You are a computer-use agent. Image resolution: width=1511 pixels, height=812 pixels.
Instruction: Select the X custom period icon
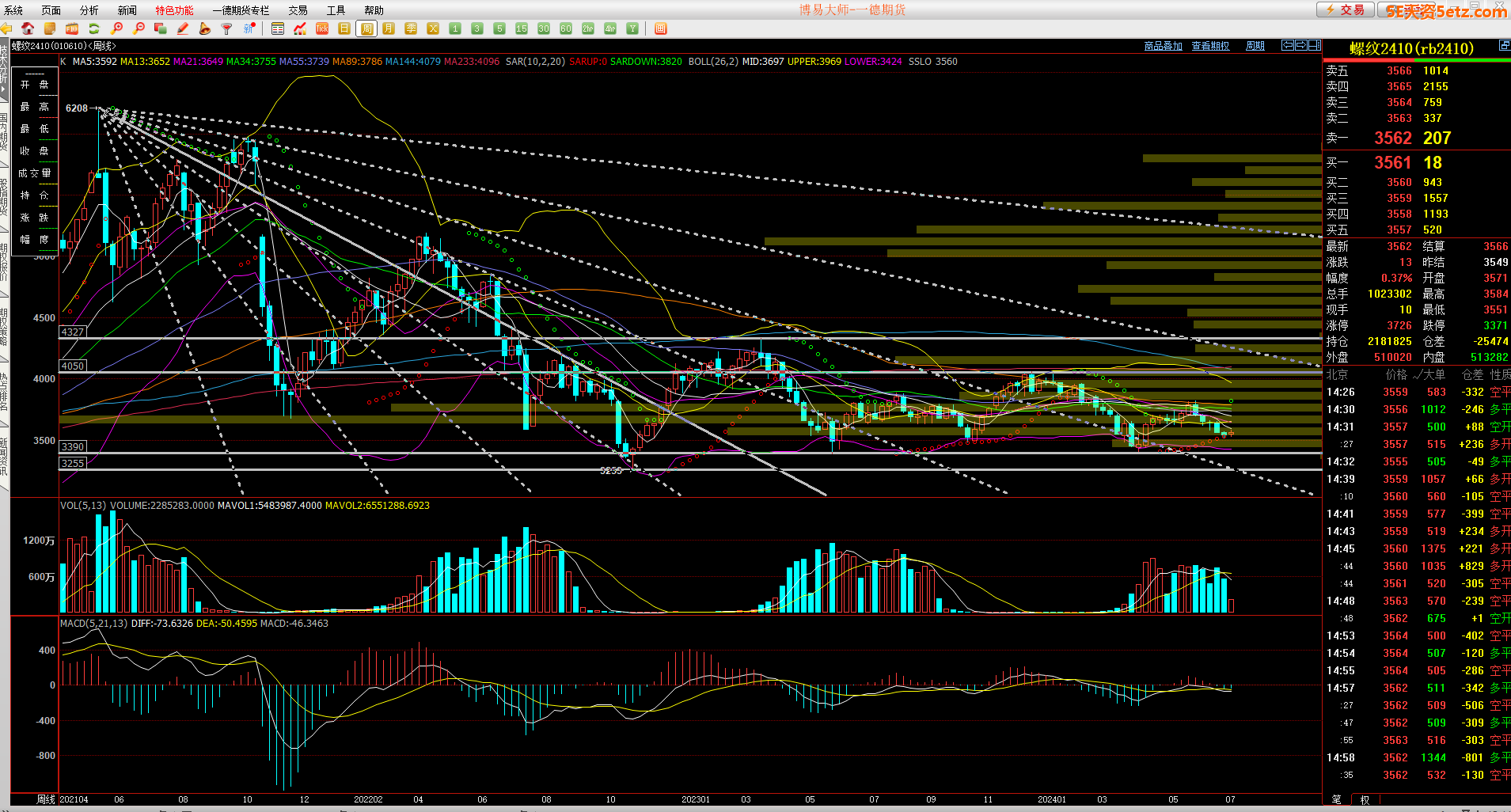[x=433, y=28]
